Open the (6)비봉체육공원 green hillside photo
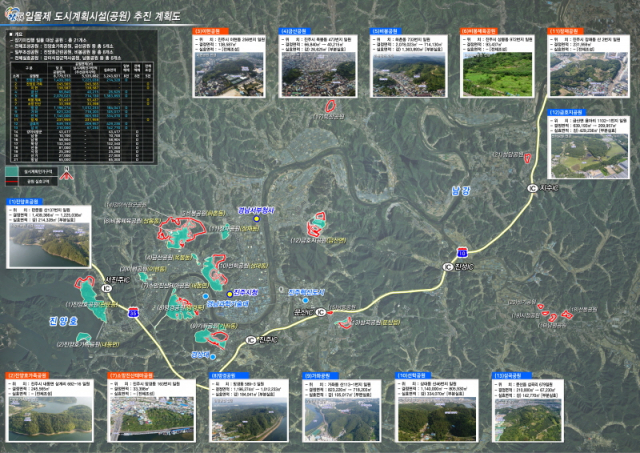 tap(498, 74)
